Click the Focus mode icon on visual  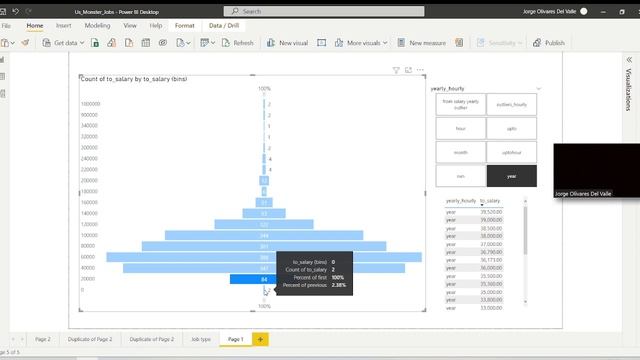(x=408, y=70)
